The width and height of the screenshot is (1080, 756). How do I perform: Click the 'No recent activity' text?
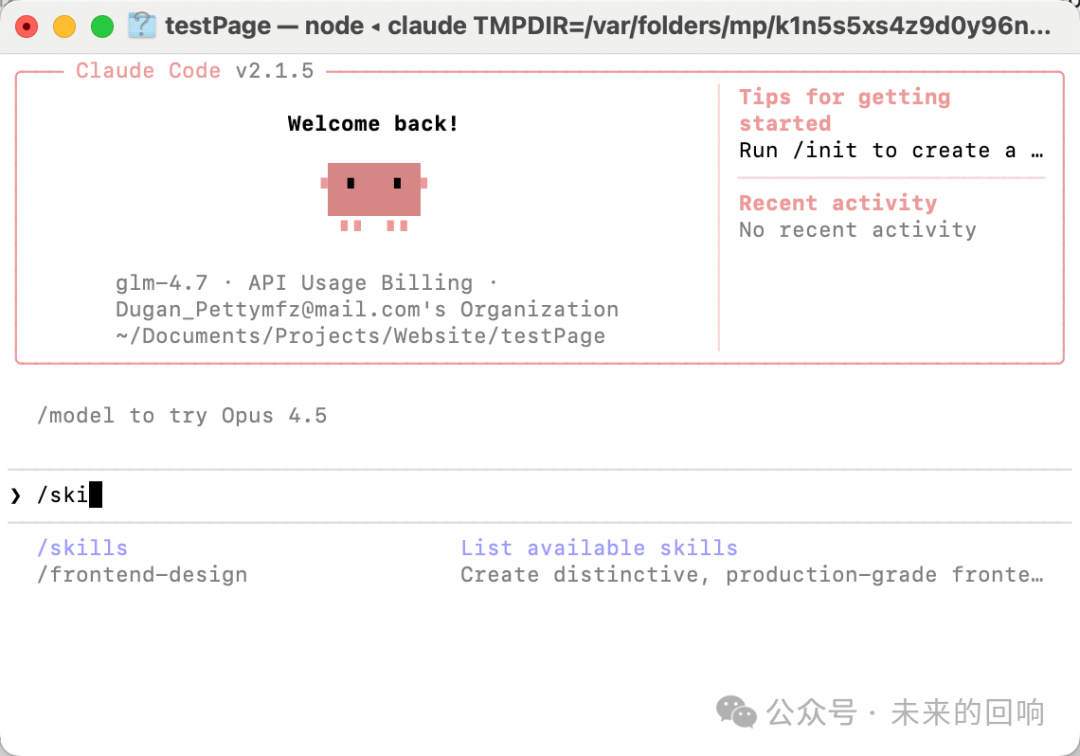(857, 230)
